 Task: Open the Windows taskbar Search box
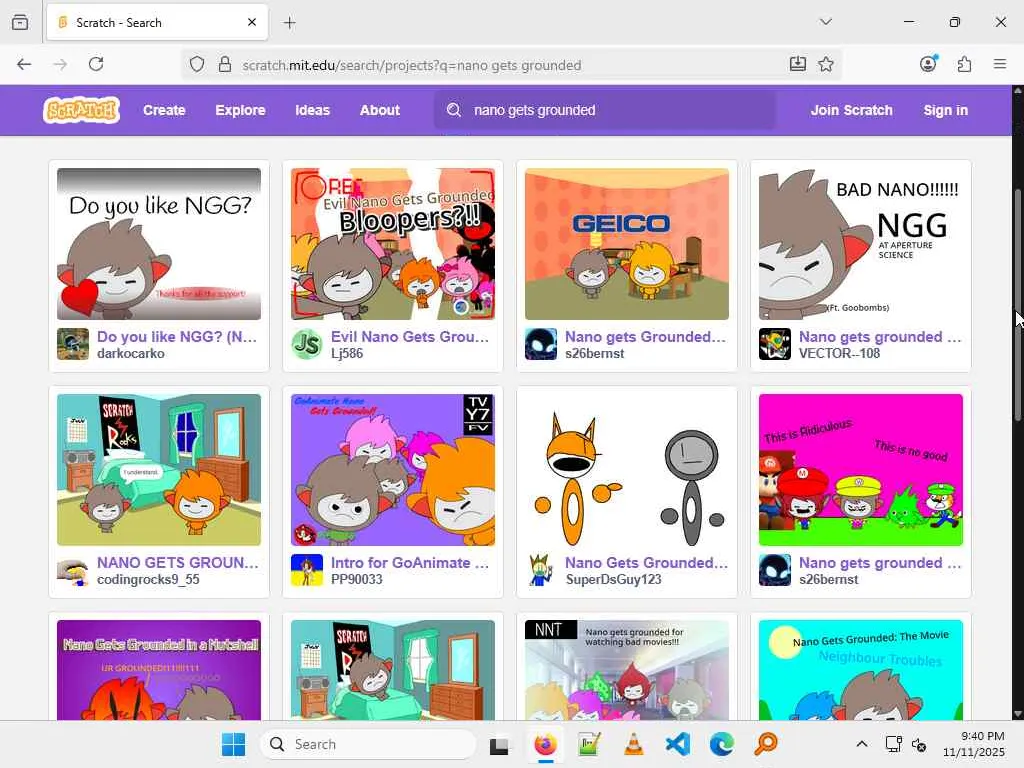(x=368, y=744)
